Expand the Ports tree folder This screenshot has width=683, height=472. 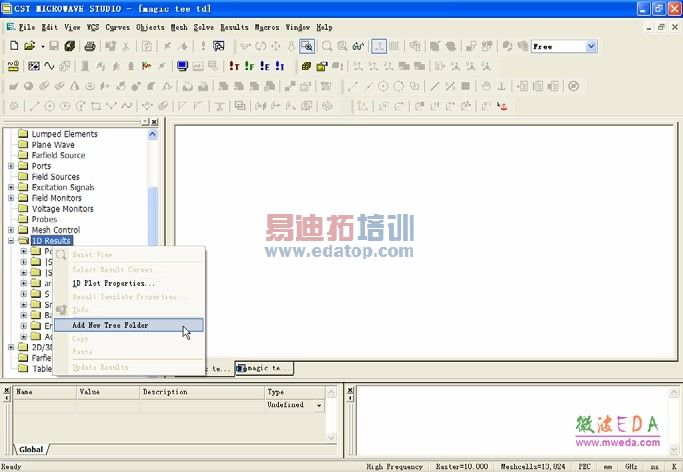tap(11, 166)
